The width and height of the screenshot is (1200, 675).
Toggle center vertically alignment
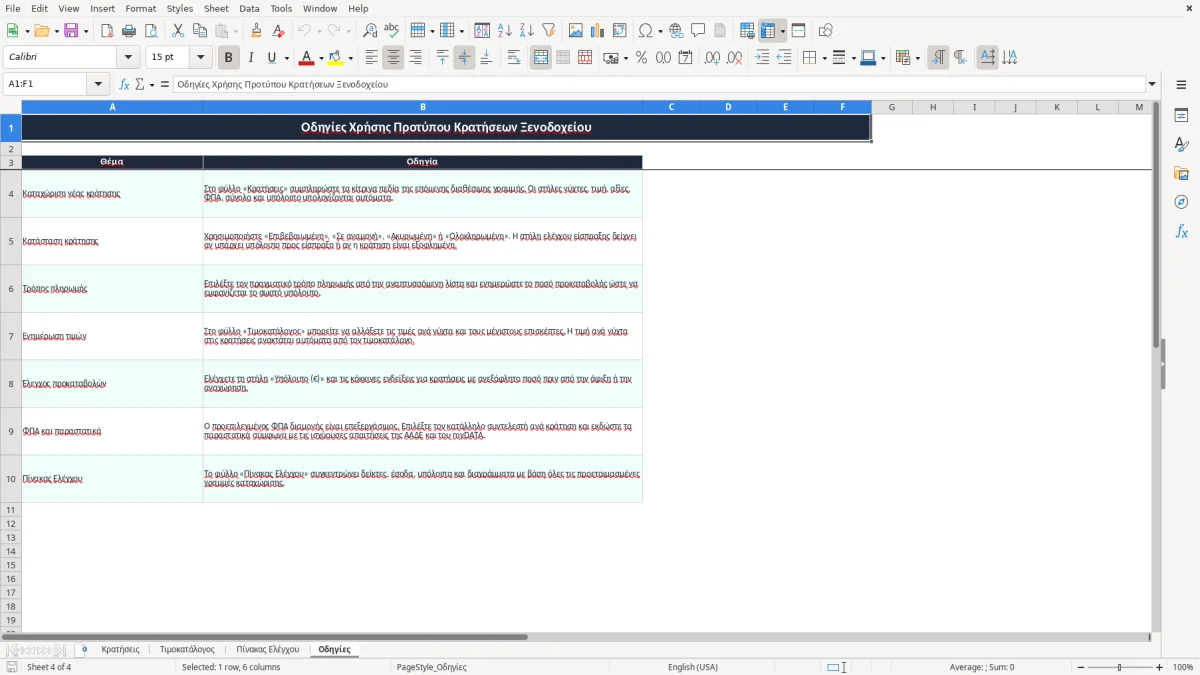click(464, 58)
